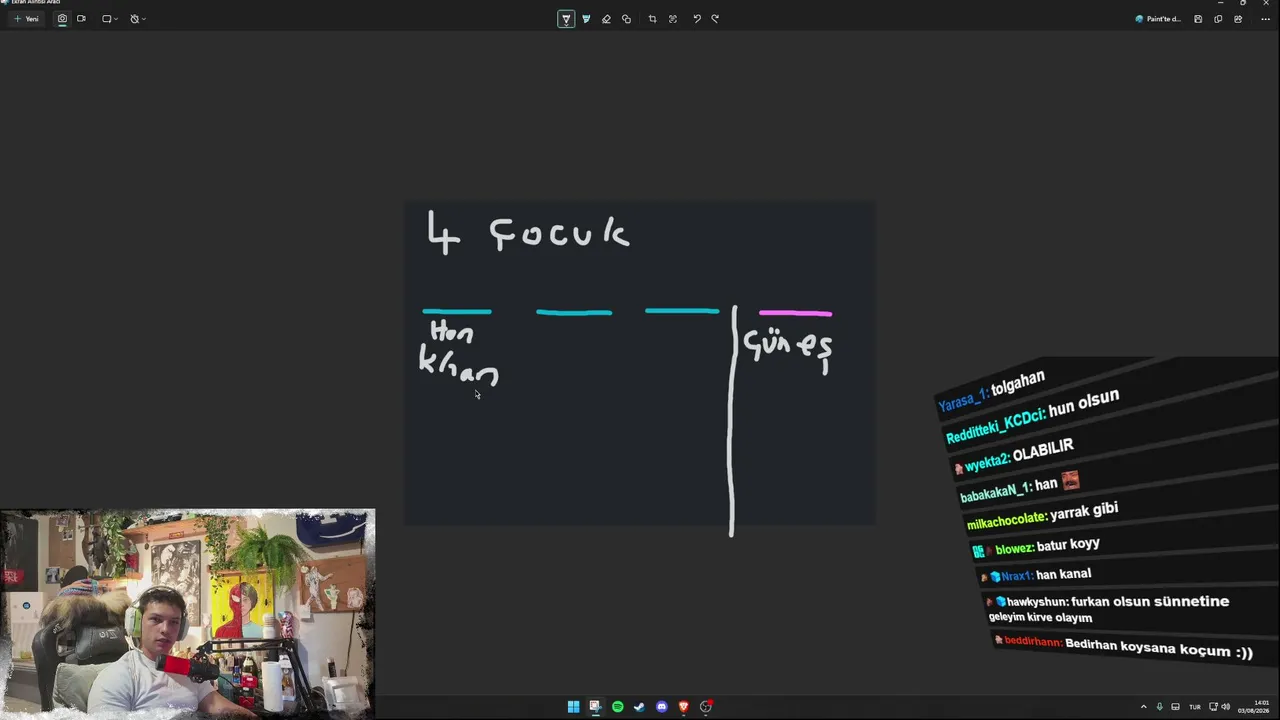This screenshot has height=720, width=1280.
Task: Click the handwritten '4 çocuk' text
Action: (x=528, y=233)
